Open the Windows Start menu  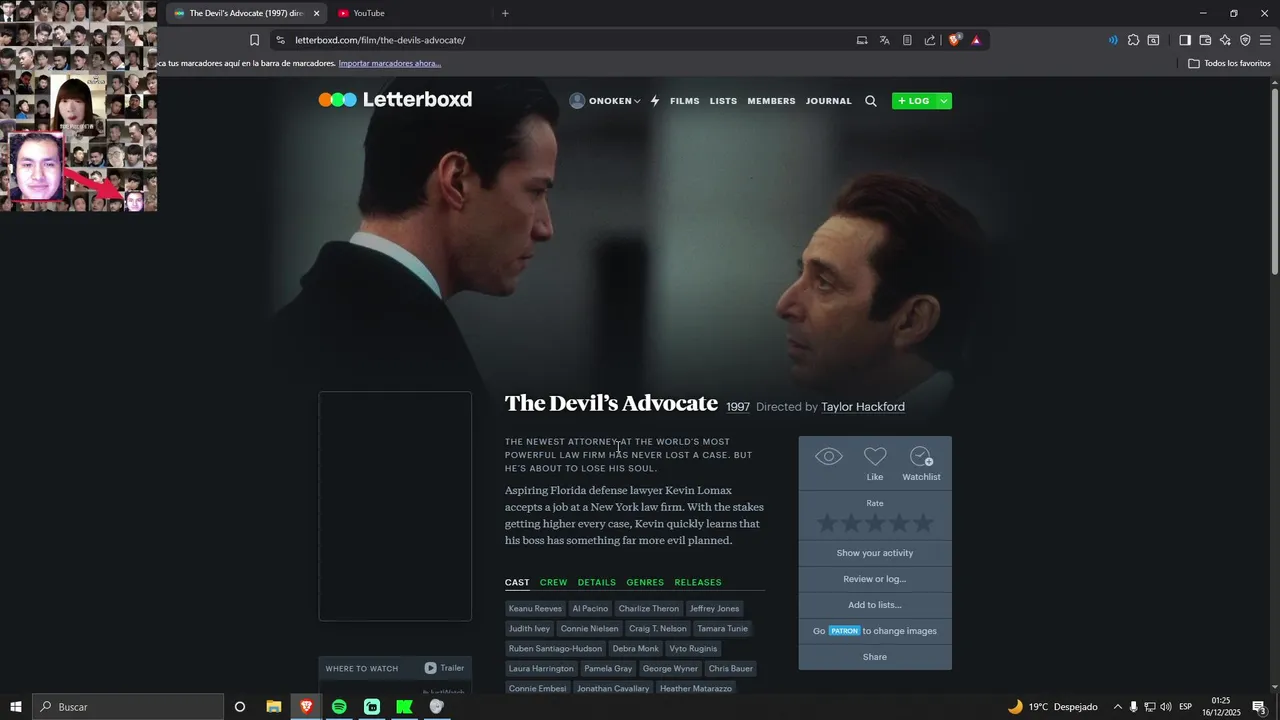[16, 707]
